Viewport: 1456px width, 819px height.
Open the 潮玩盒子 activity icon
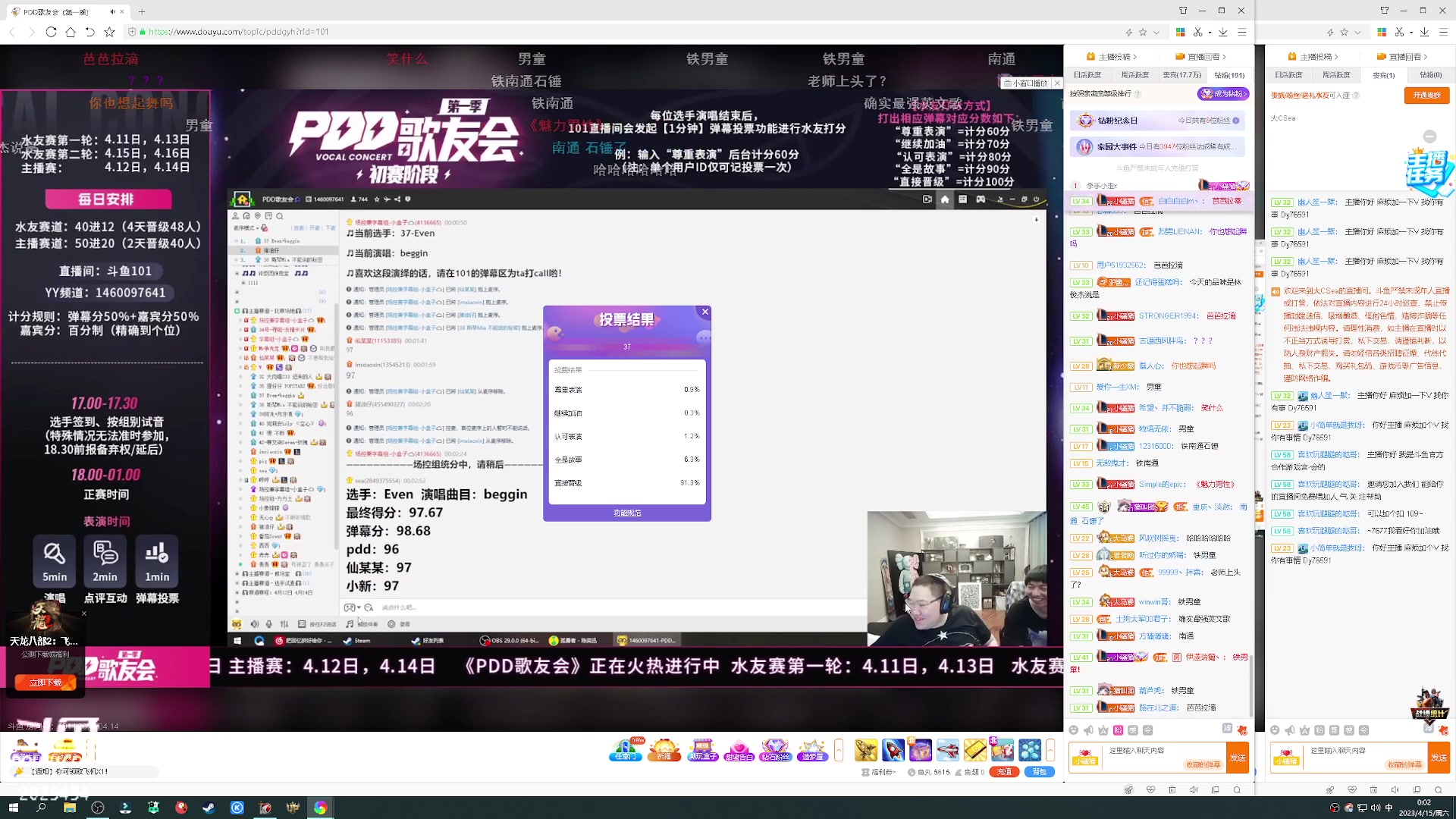pos(702,749)
